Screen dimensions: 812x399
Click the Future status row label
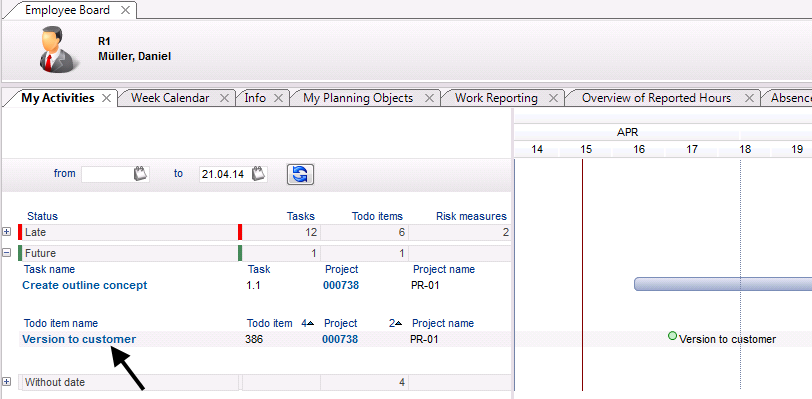pos(40,253)
